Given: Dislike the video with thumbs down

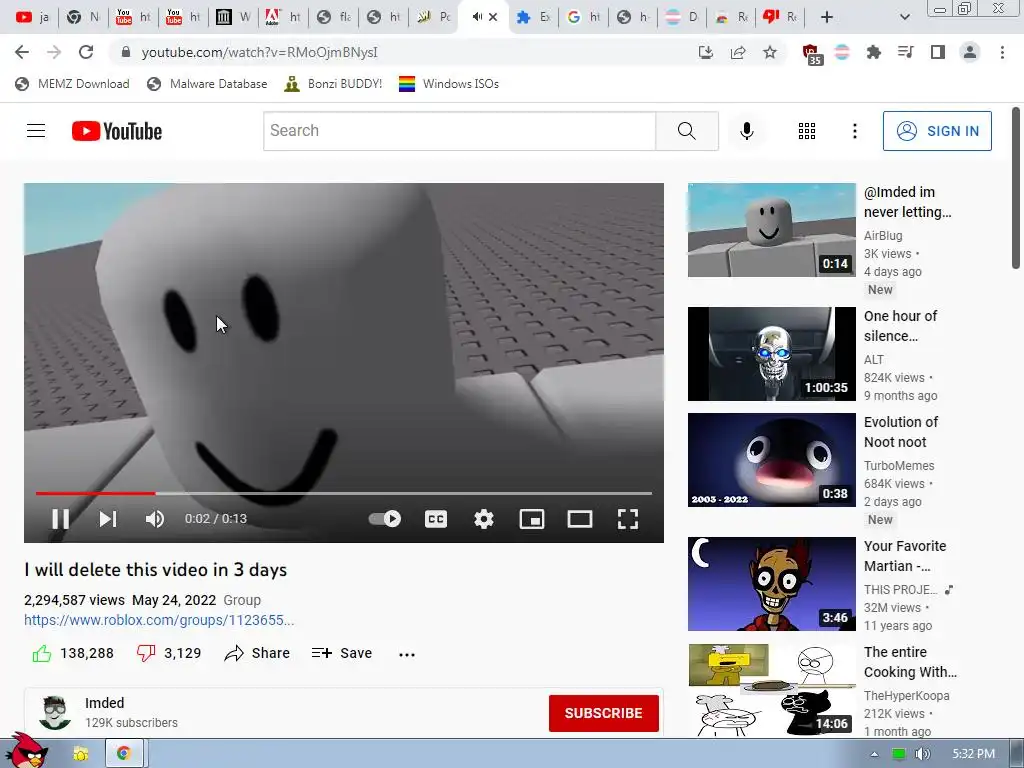Looking at the screenshot, I should pos(146,654).
